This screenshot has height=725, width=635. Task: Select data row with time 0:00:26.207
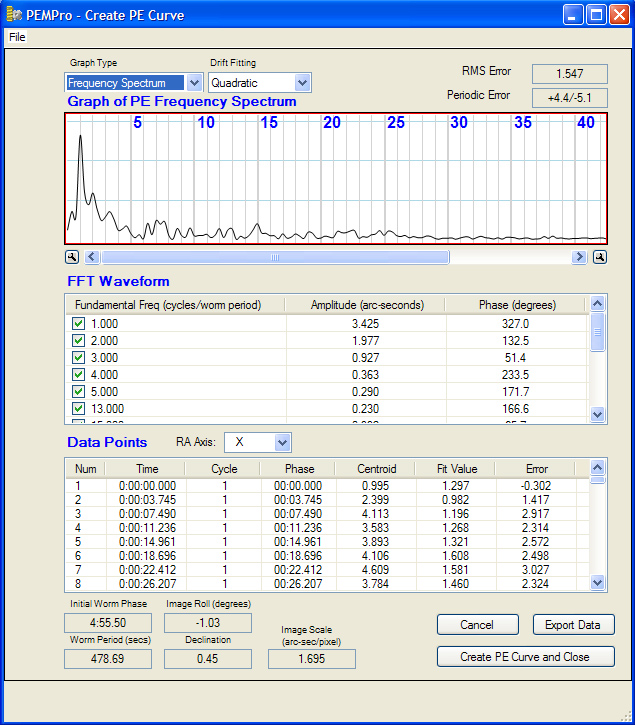(327, 584)
